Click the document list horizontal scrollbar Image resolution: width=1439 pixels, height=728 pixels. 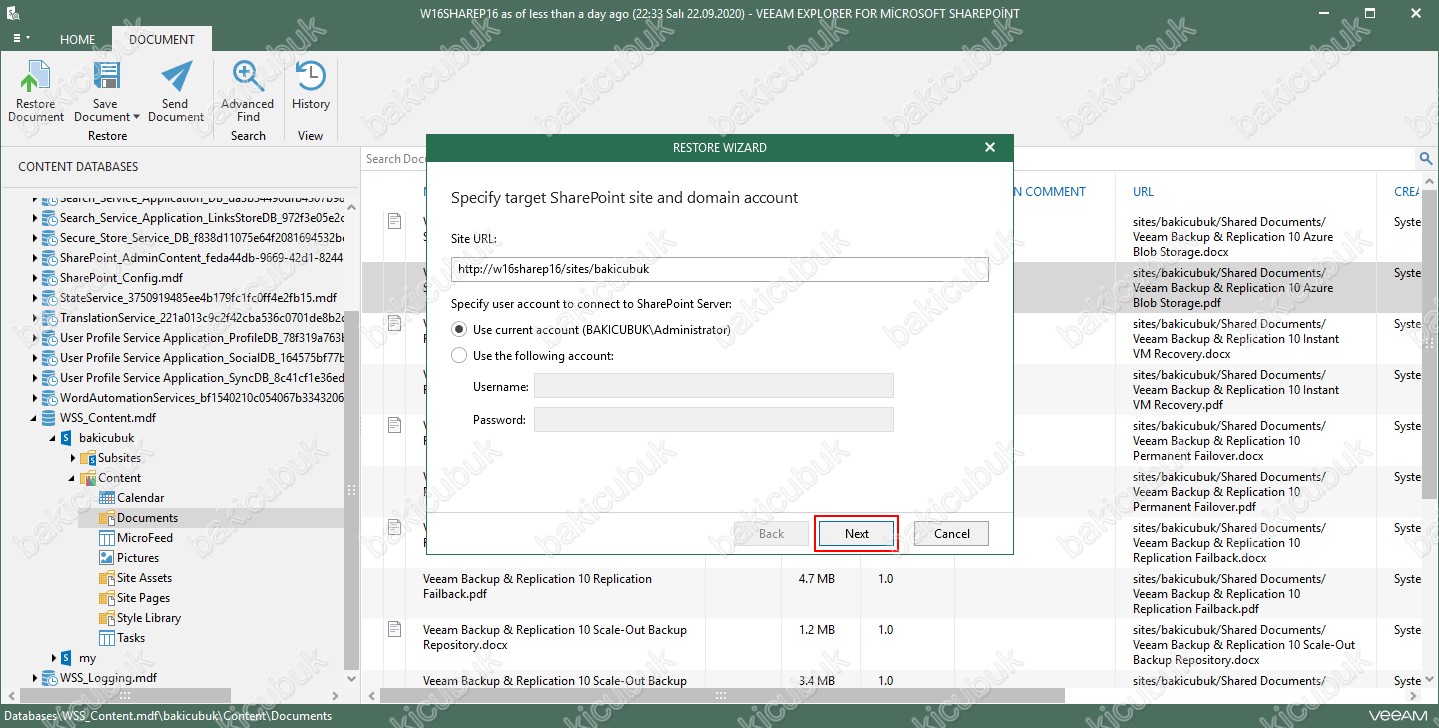point(722,695)
